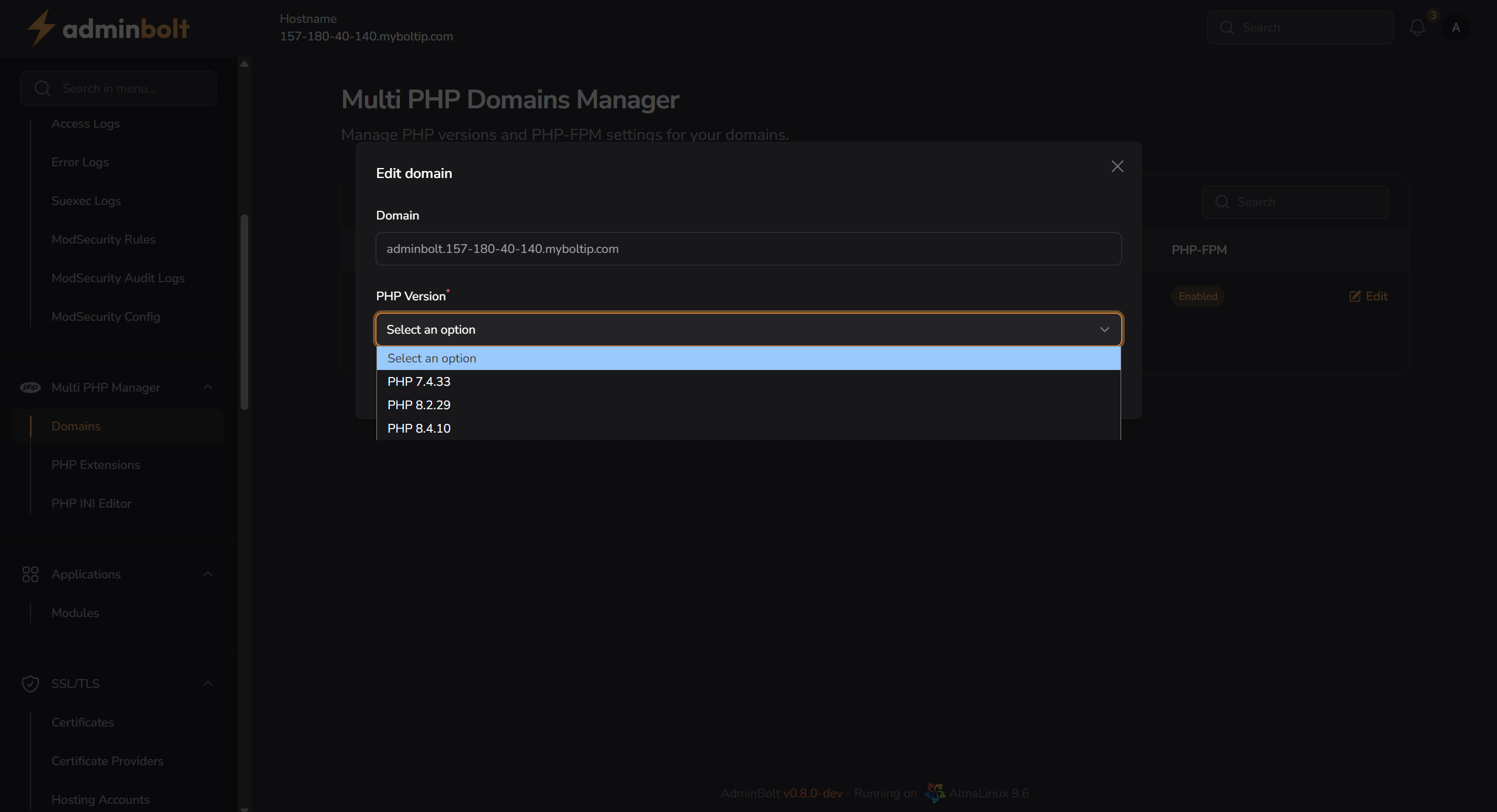The height and width of the screenshot is (812, 1497).
Task: Select PHP 8.4.10 from the version dropdown
Action: [418, 428]
